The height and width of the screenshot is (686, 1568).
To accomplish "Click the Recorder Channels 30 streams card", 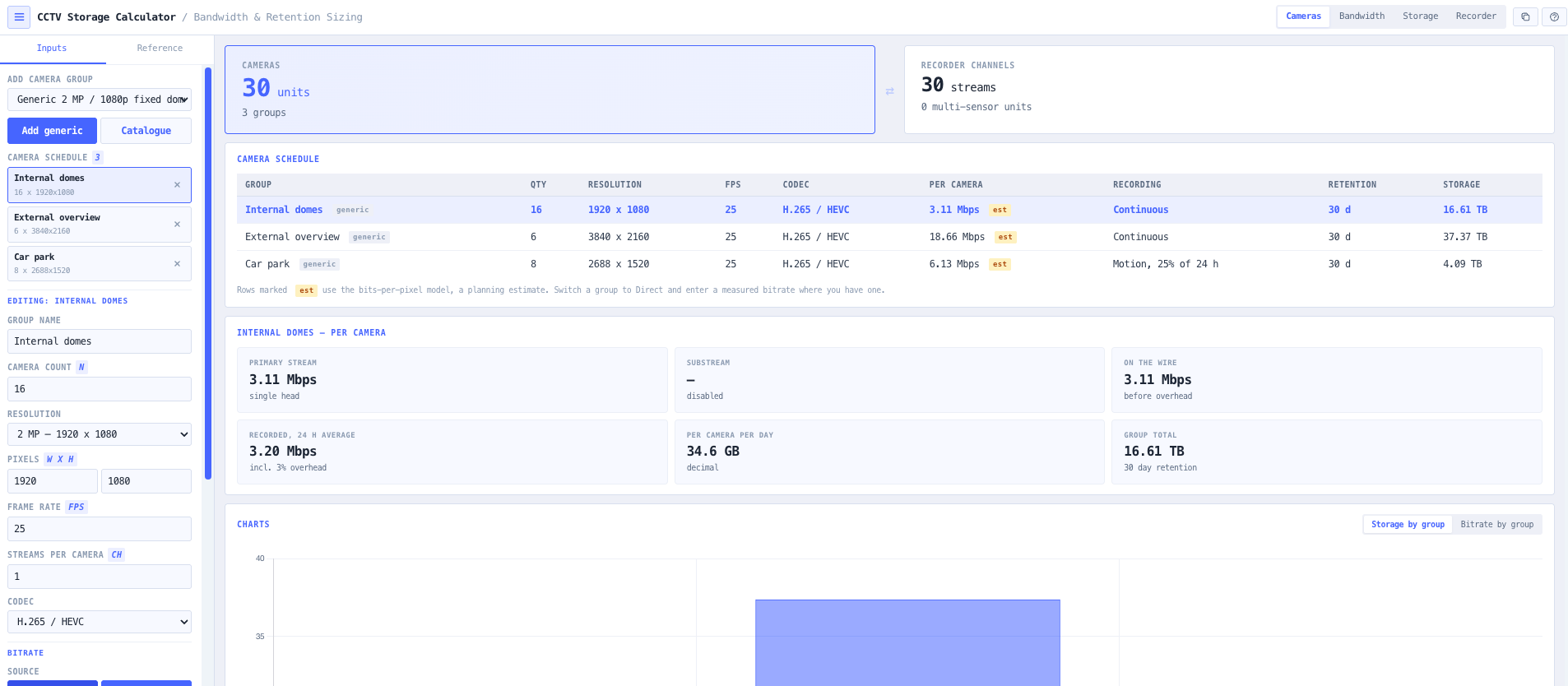I will [x=1229, y=90].
